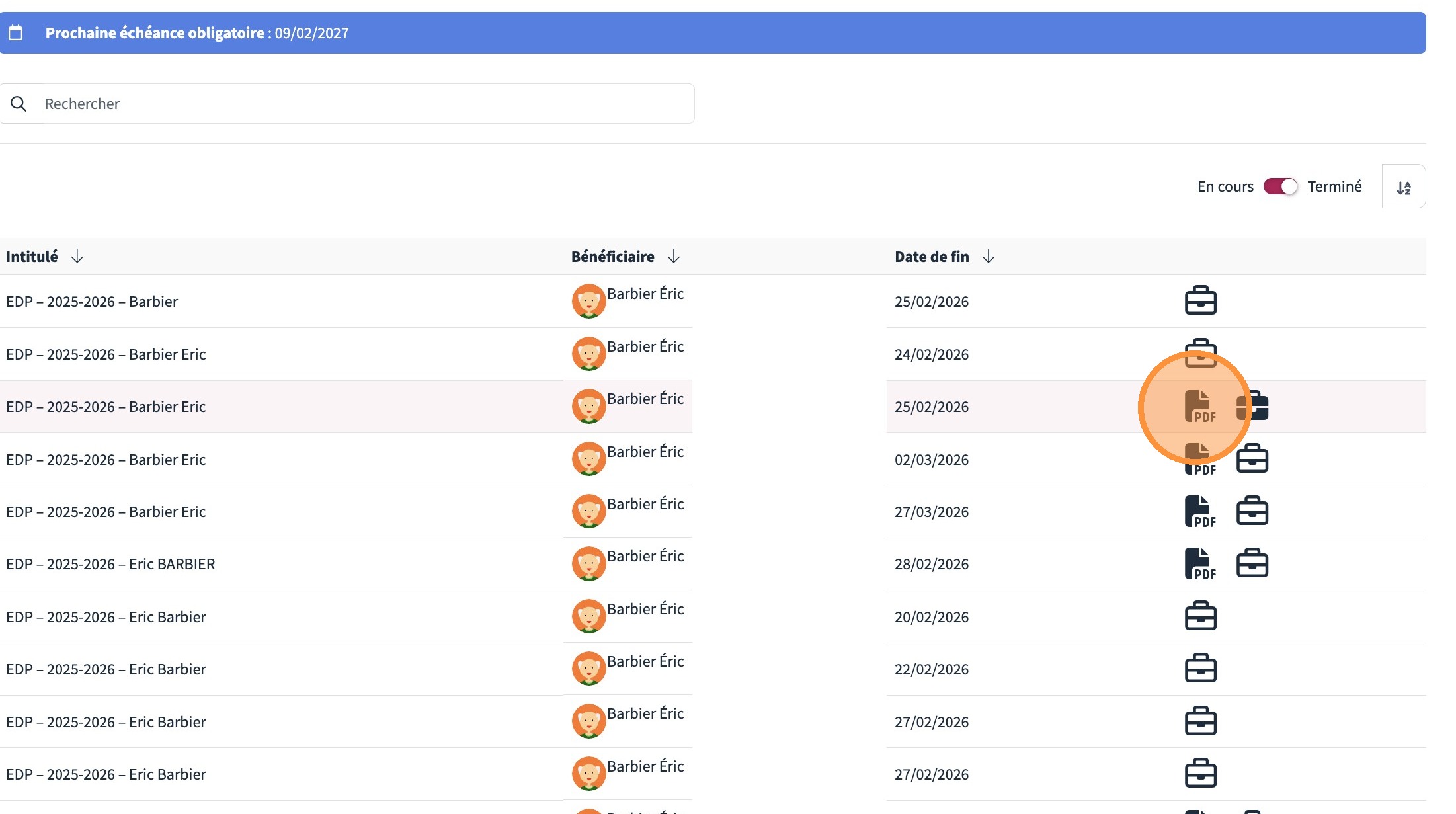Open EDP – 2025-2026 – Eric BARBIER entry
Viewport: 1456px width, 814px height.
(110, 564)
